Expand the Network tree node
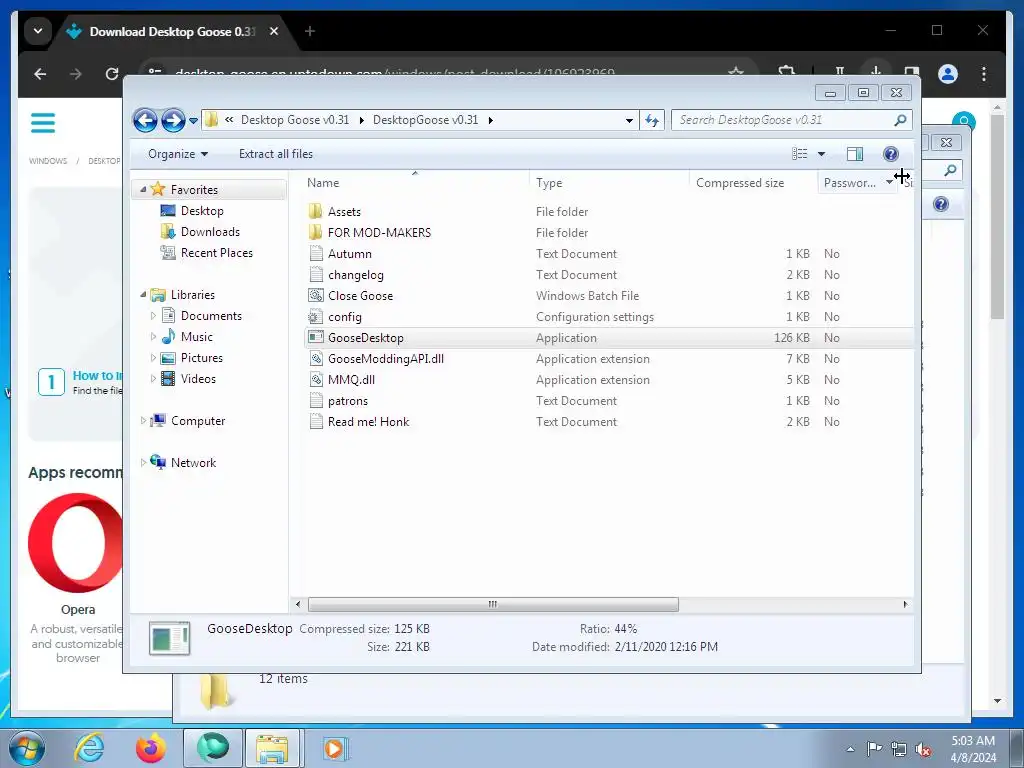 pyautogui.click(x=143, y=462)
